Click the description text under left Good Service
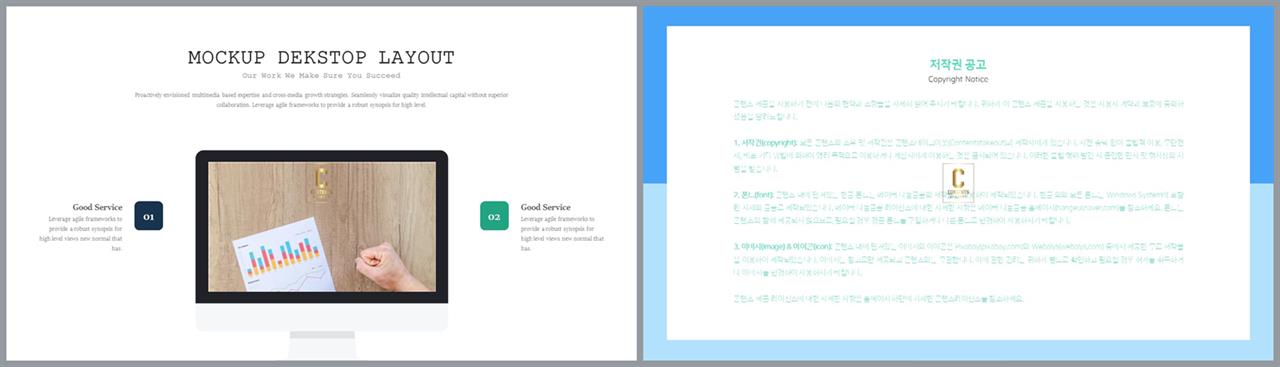Image resolution: width=1280 pixels, height=367 pixels. (82, 233)
